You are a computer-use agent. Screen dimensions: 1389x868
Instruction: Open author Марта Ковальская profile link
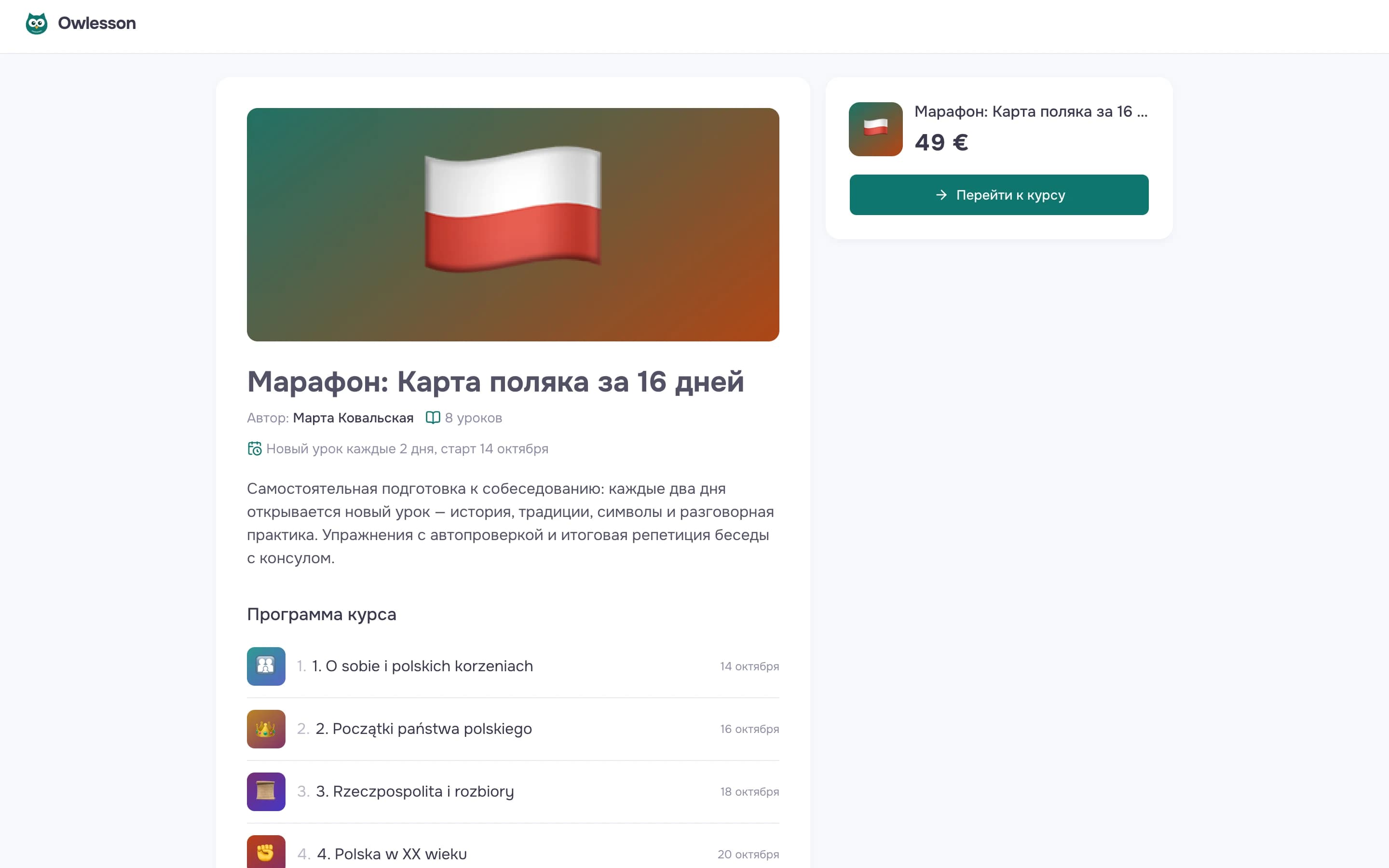tap(353, 418)
